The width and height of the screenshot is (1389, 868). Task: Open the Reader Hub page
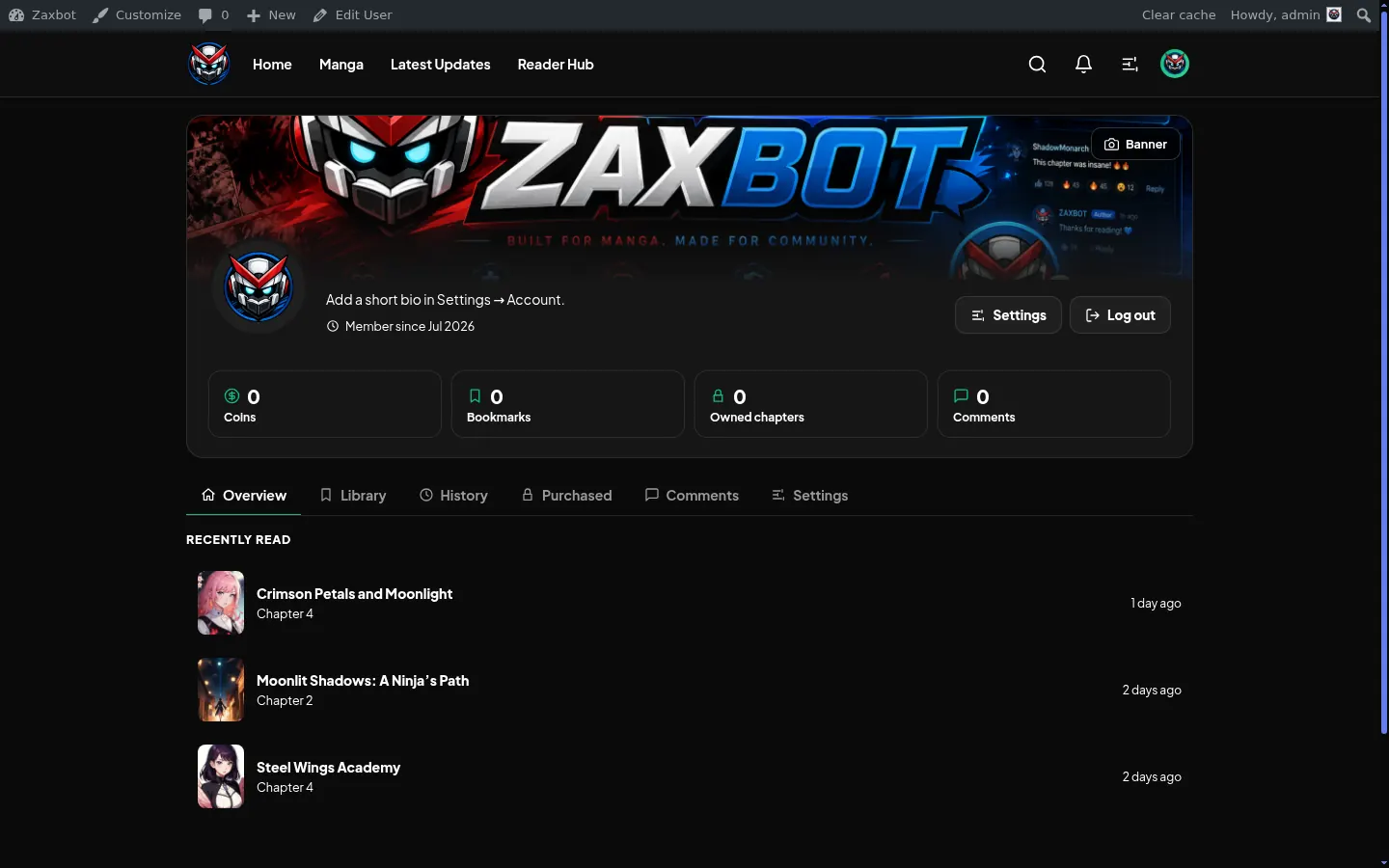556,65
